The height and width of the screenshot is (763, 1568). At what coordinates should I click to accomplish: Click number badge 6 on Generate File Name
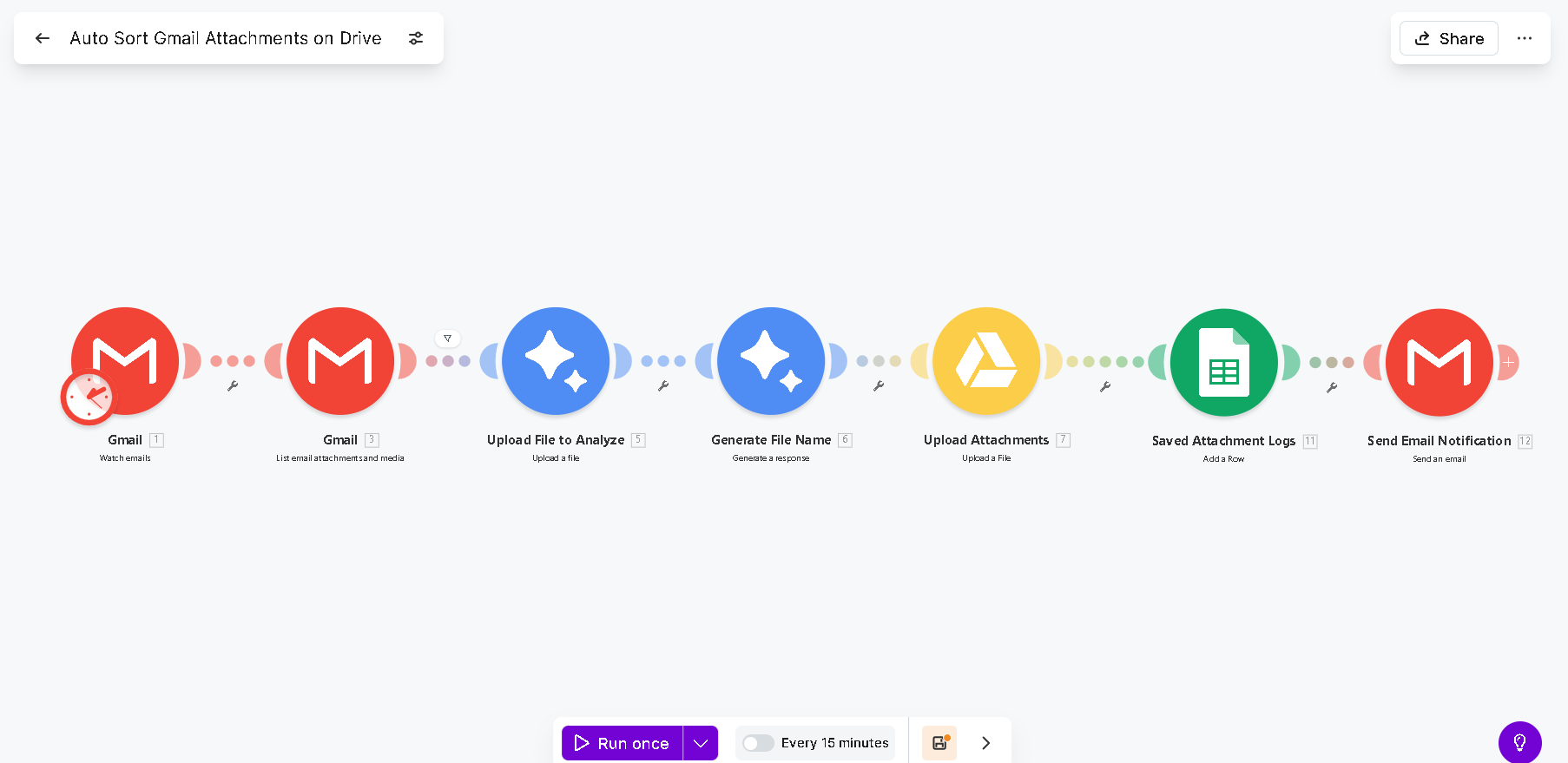click(x=845, y=440)
